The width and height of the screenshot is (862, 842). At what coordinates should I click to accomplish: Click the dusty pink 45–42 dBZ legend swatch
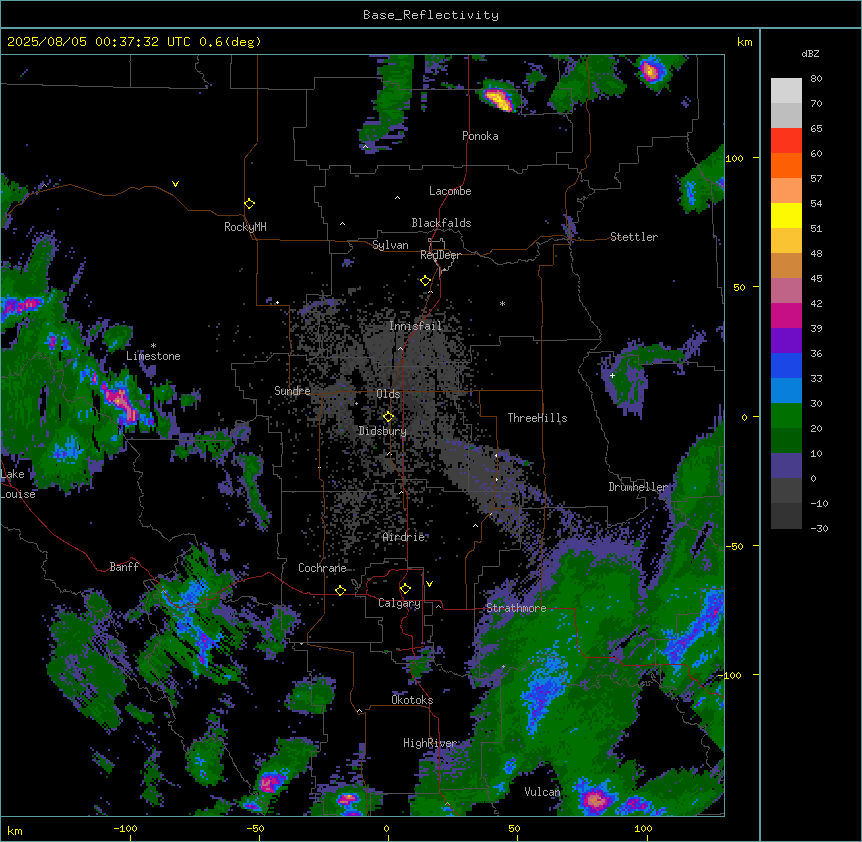pos(786,291)
